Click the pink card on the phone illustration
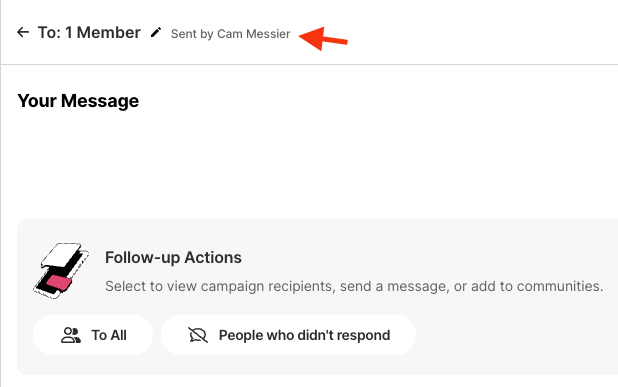618x387 pixels. click(59, 283)
